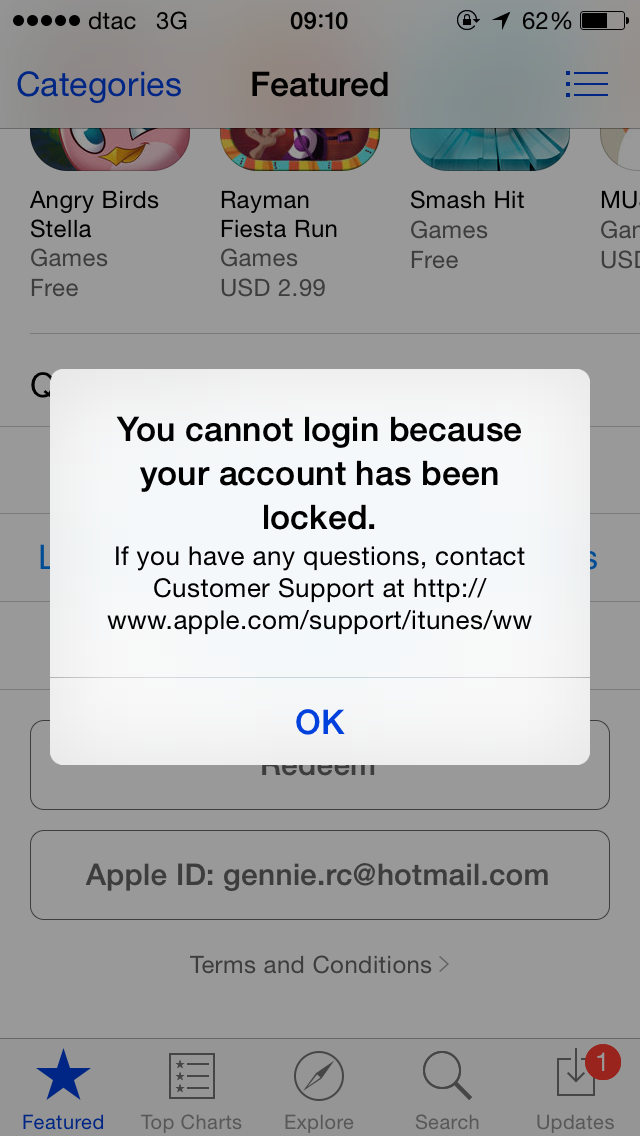640x1136 pixels.
Task: Open the Angry Birds Stella app icon
Action: (x=110, y=149)
